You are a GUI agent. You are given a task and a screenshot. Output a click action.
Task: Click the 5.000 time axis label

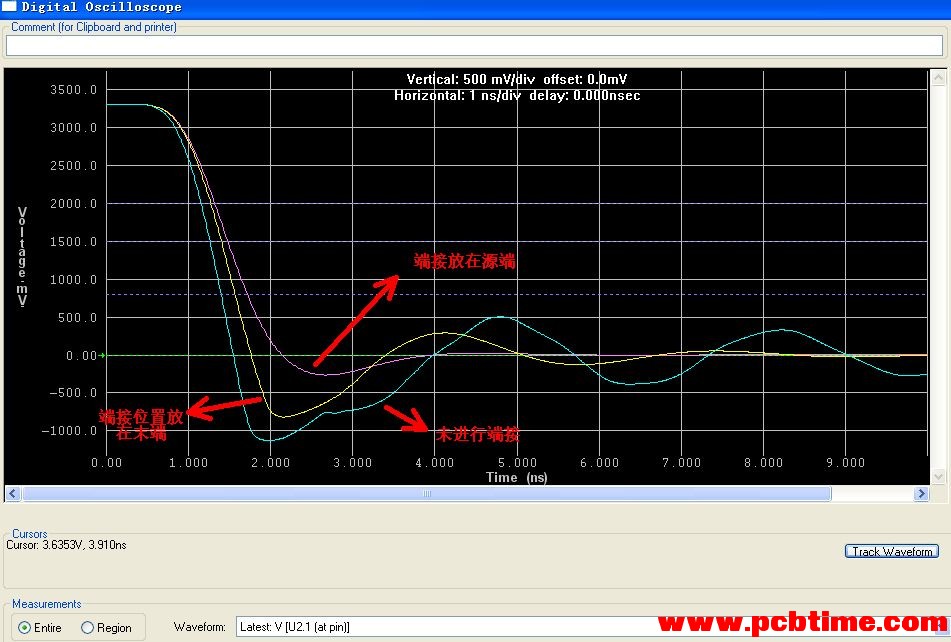coord(517,463)
